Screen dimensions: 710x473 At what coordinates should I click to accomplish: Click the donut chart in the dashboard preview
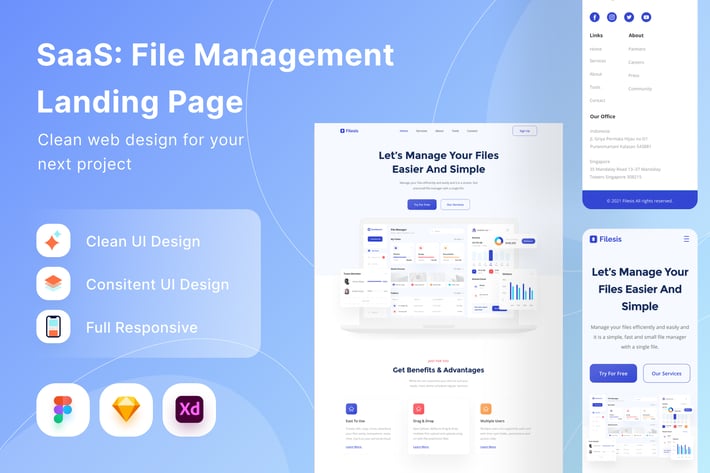point(499,241)
